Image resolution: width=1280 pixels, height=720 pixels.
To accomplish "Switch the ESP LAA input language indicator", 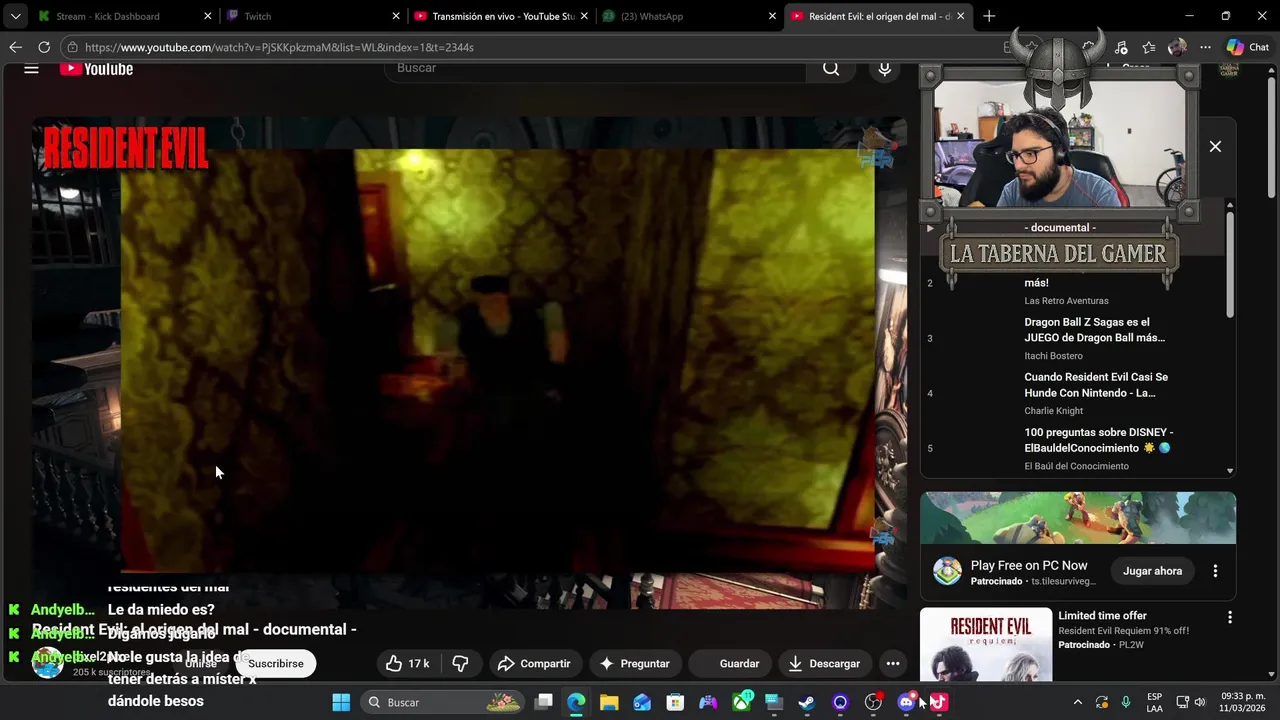I will coord(1154,702).
